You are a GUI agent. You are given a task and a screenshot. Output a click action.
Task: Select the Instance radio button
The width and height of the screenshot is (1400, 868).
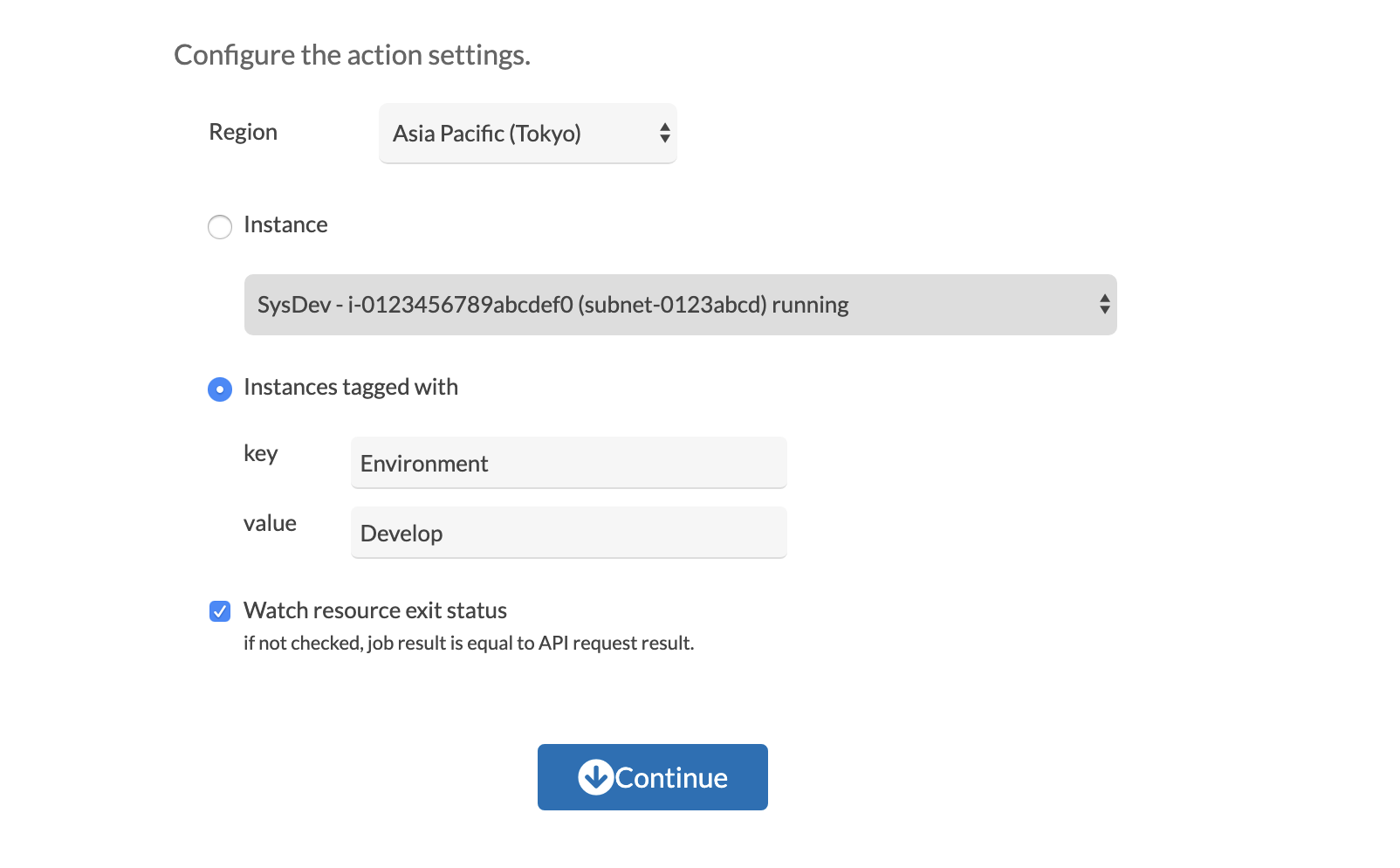[x=219, y=226]
